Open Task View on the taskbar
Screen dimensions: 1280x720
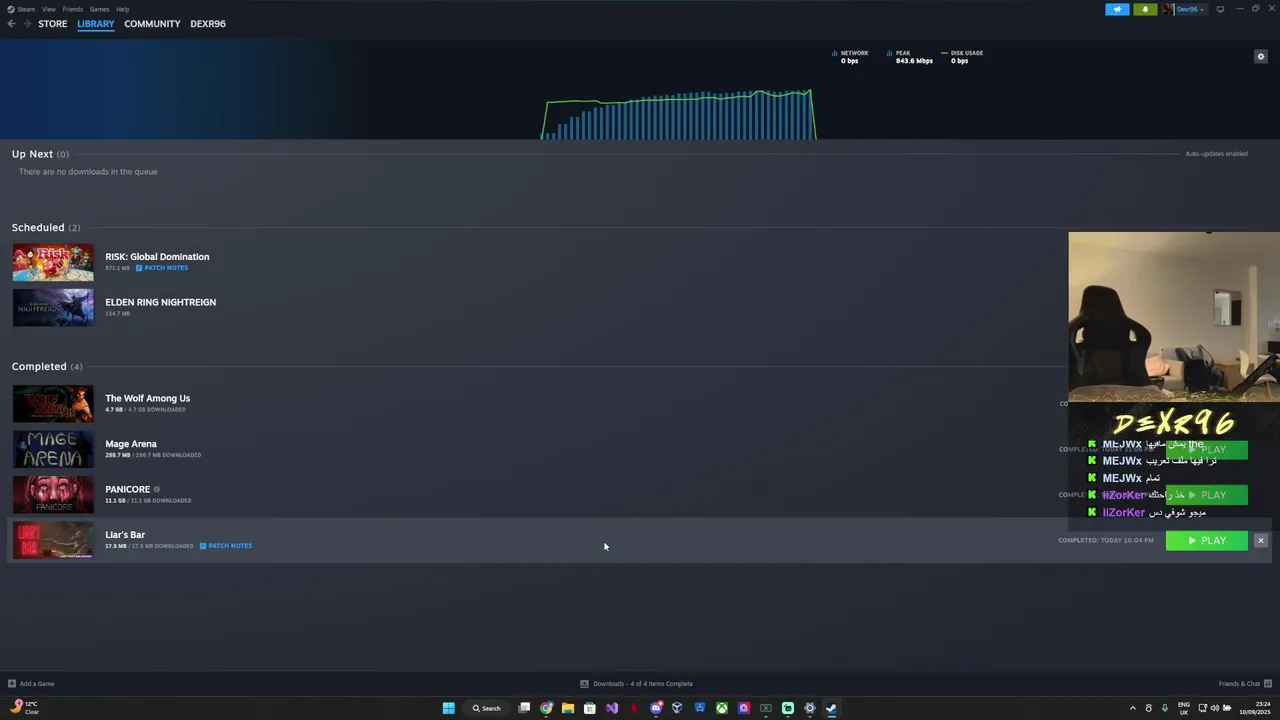tap(524, 708)
